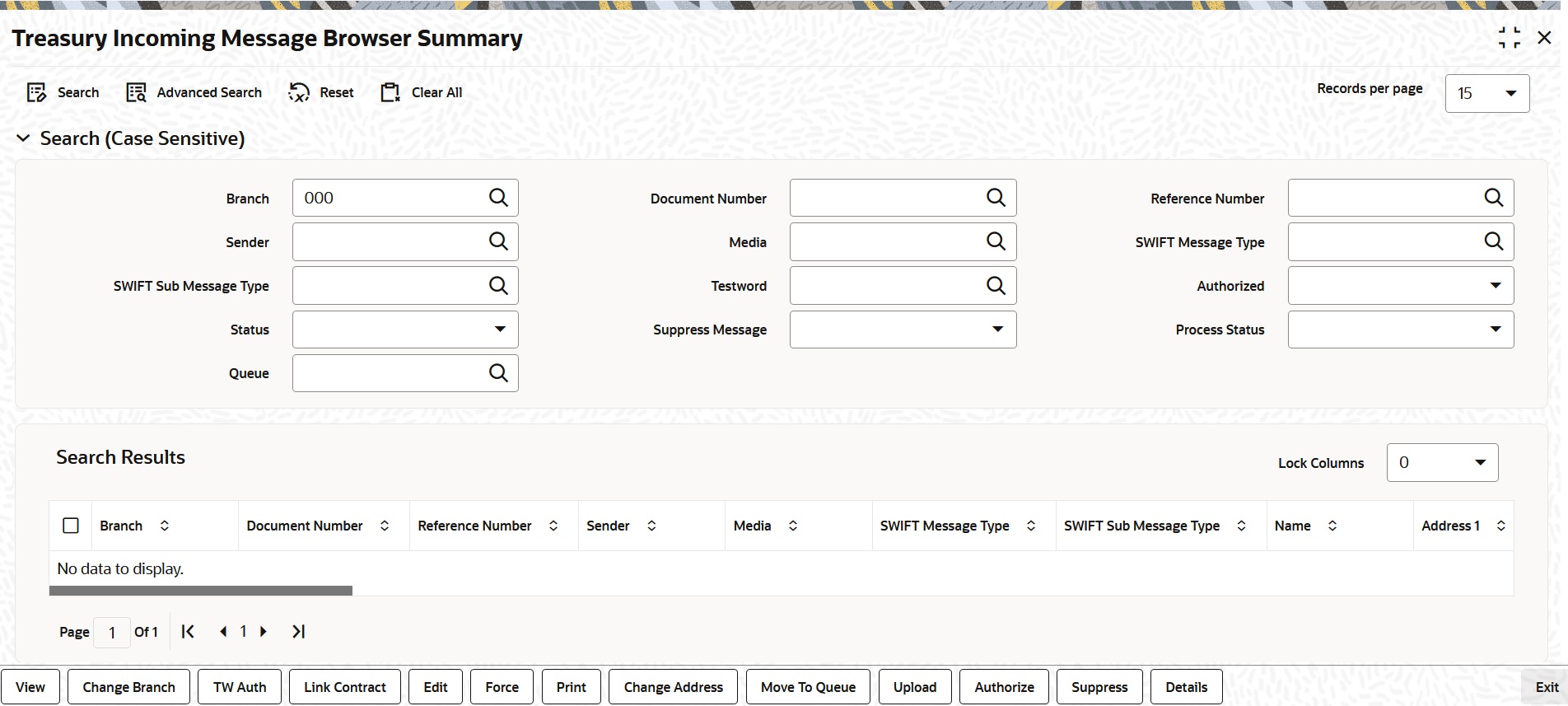
Task: Click the Suppress button
Action: pyautogui.click(x=1099, y=687)
